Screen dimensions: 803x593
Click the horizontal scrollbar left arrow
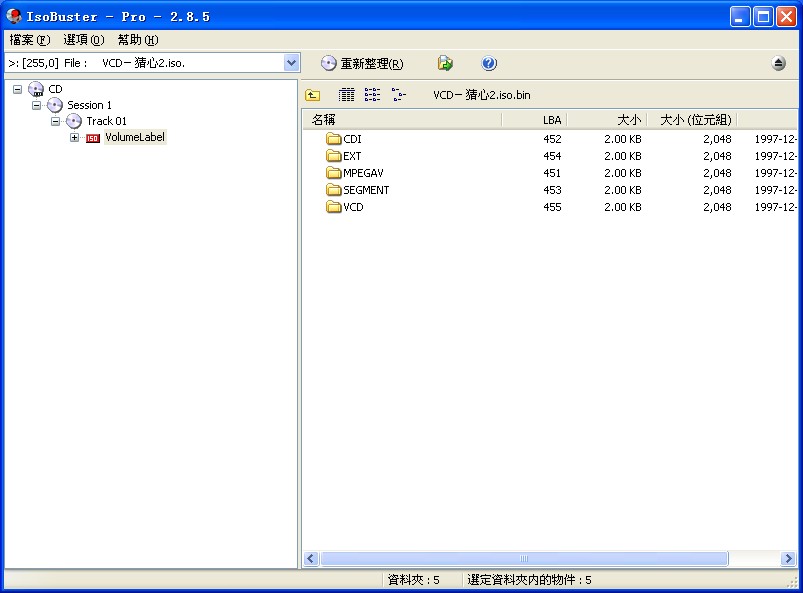311,559
